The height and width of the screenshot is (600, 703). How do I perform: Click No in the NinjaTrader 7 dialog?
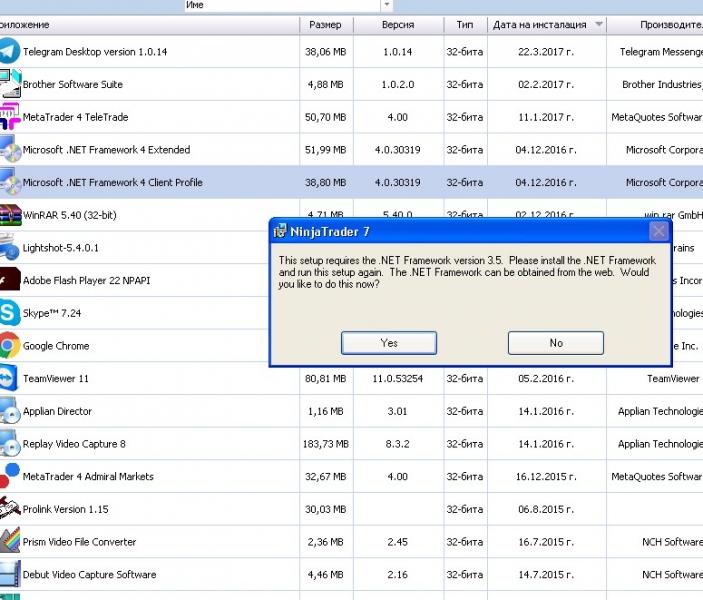pyautogui.click(x=555, y=343)
